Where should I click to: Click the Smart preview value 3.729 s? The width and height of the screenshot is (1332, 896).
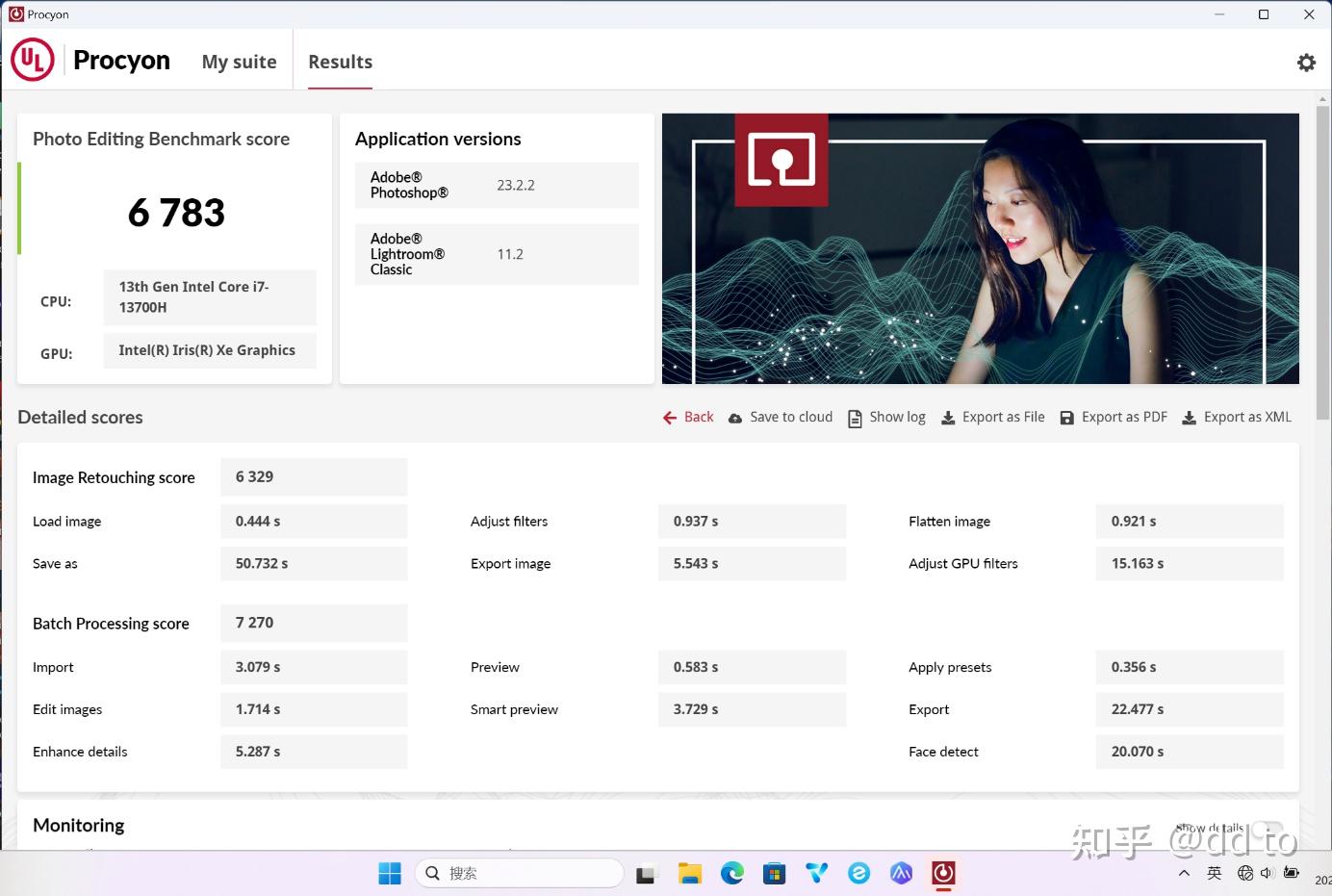[x=752, y=709]
